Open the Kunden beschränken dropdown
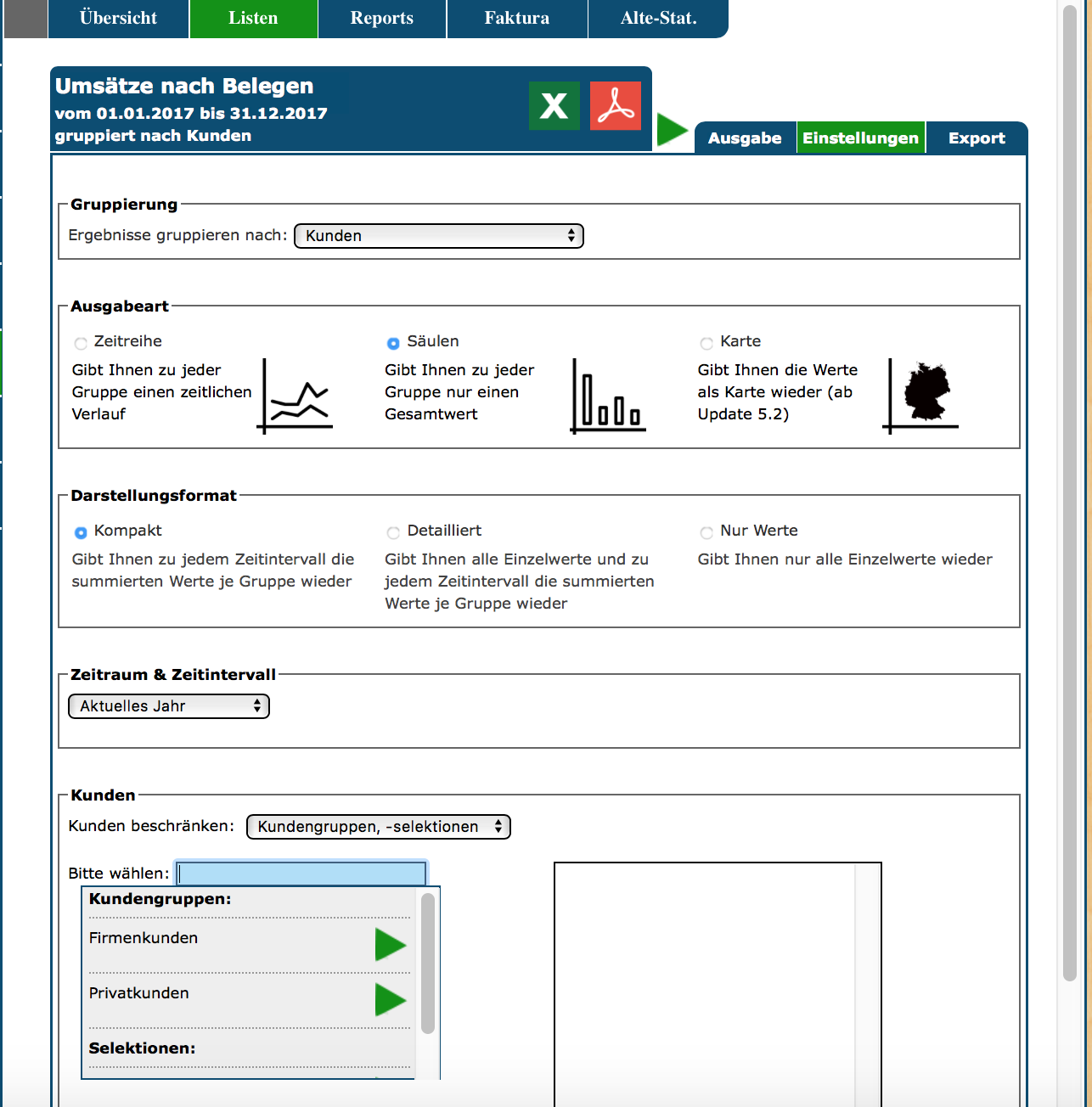 [x=378, y=827]
